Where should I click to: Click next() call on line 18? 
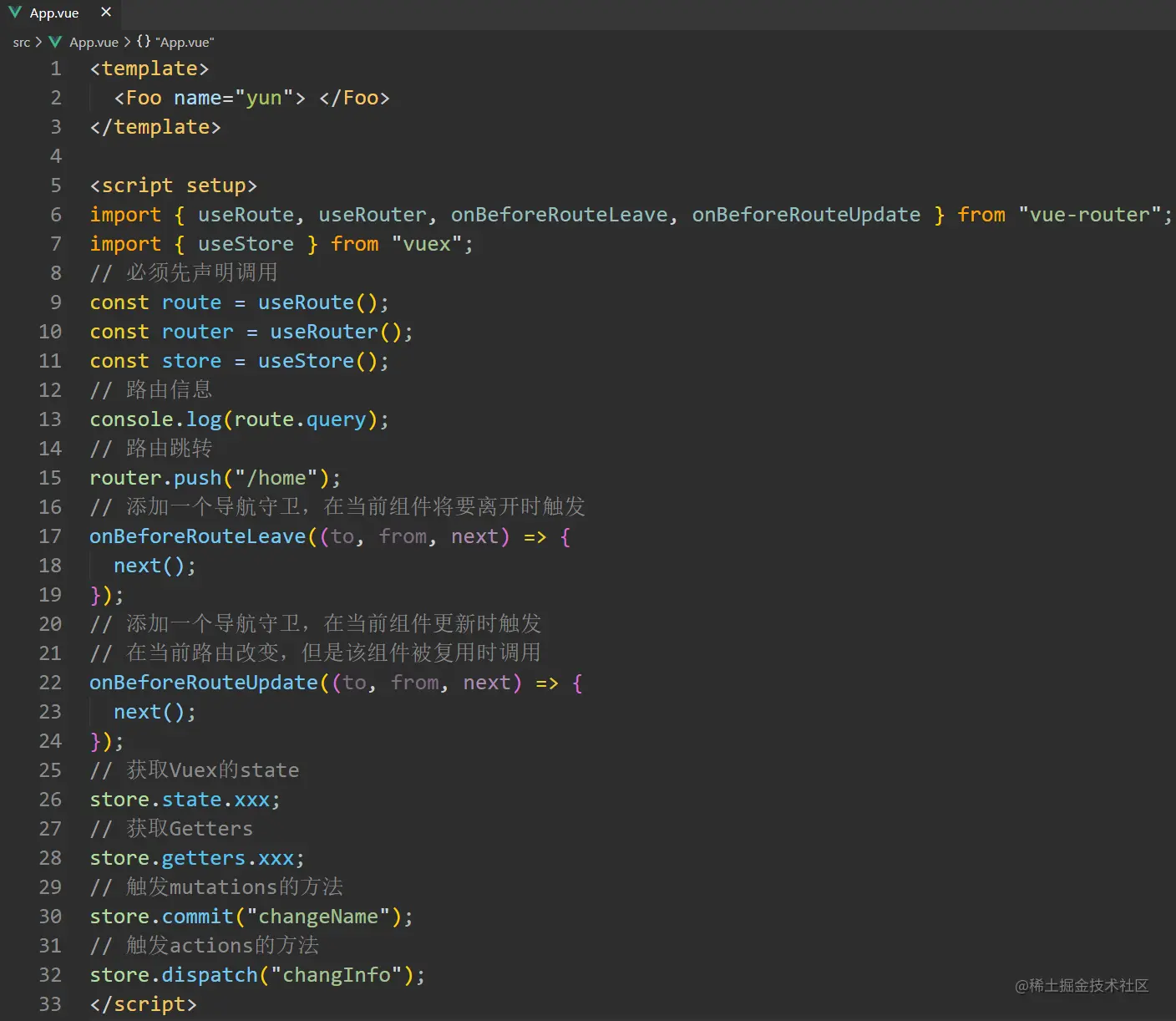tap(149, 566)
